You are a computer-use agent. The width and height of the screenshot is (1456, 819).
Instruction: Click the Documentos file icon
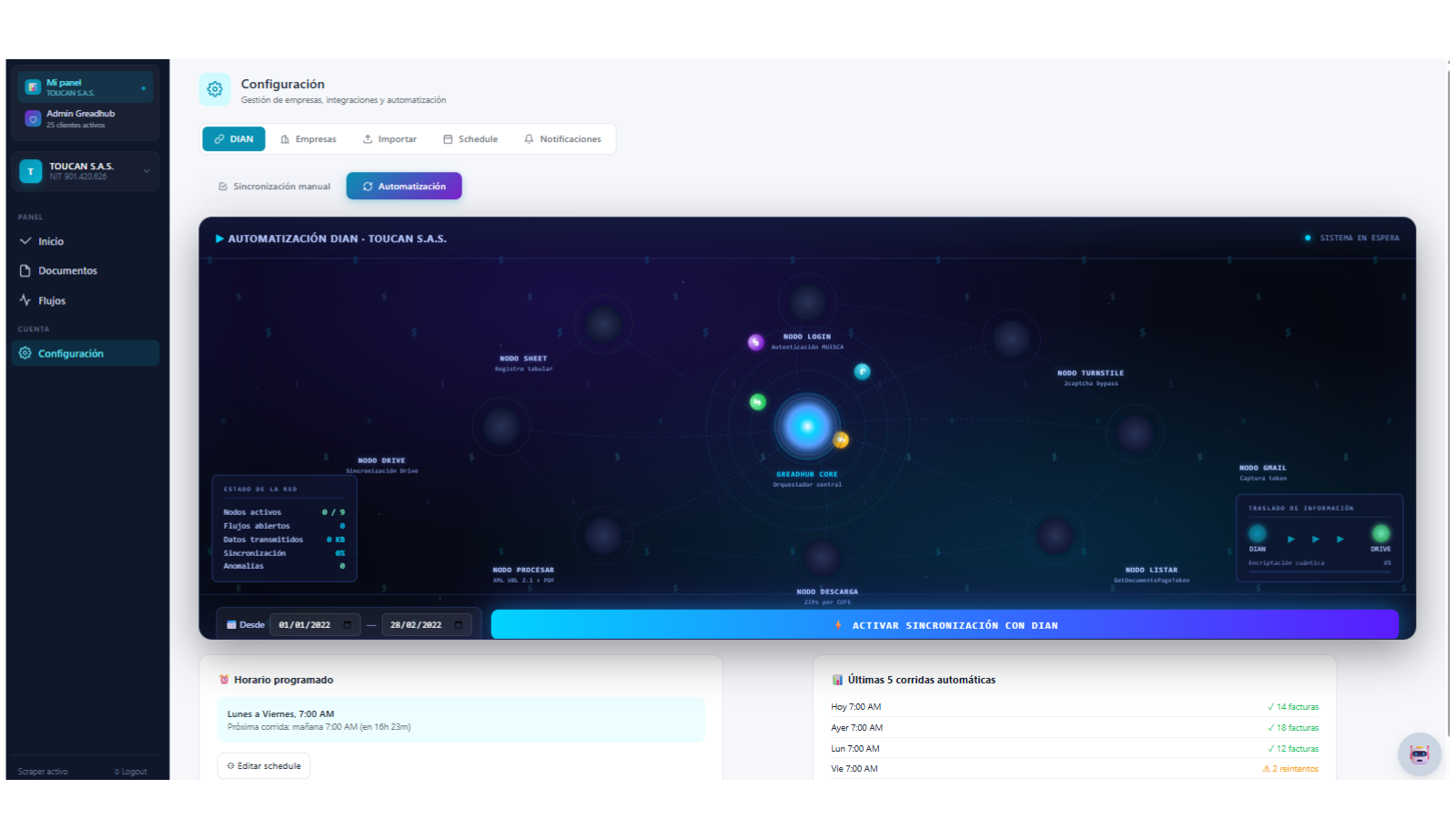(x=25, y=270)
